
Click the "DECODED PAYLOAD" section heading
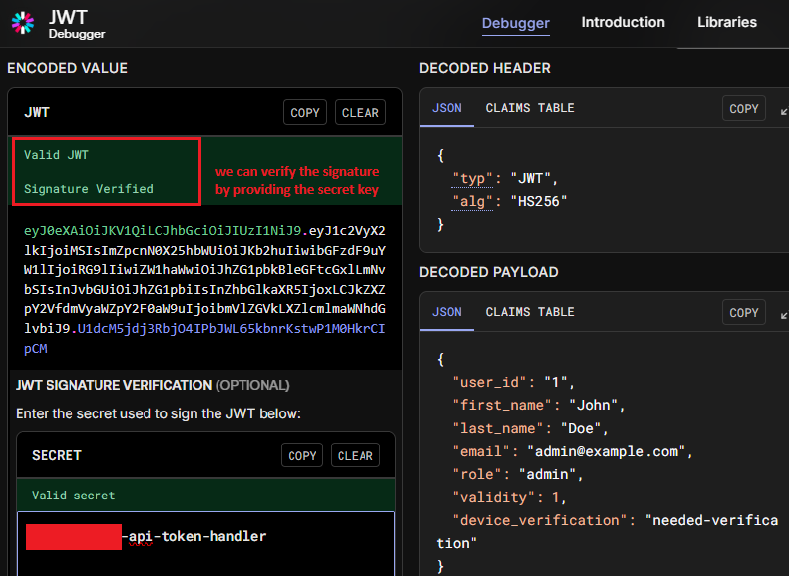489,272
